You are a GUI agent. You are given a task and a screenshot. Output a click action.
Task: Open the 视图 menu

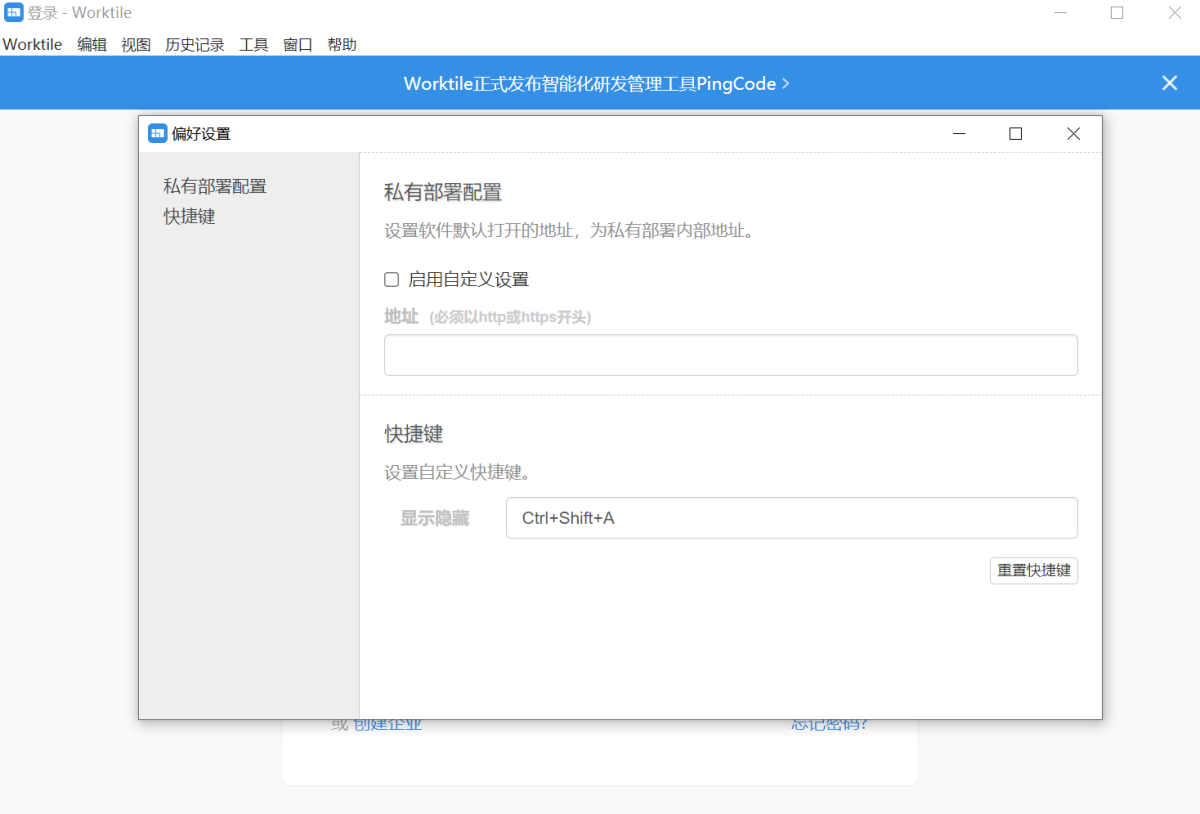[x=136, y=44]
